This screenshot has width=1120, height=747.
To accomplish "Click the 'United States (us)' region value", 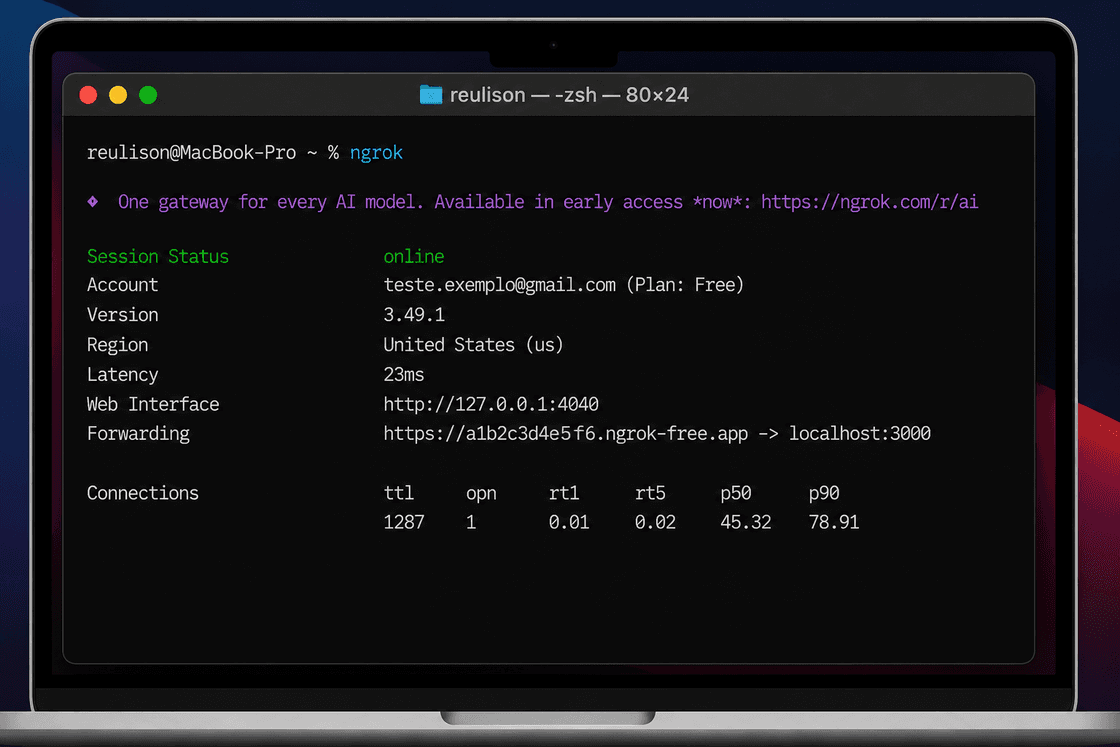I will click(474, 345).
